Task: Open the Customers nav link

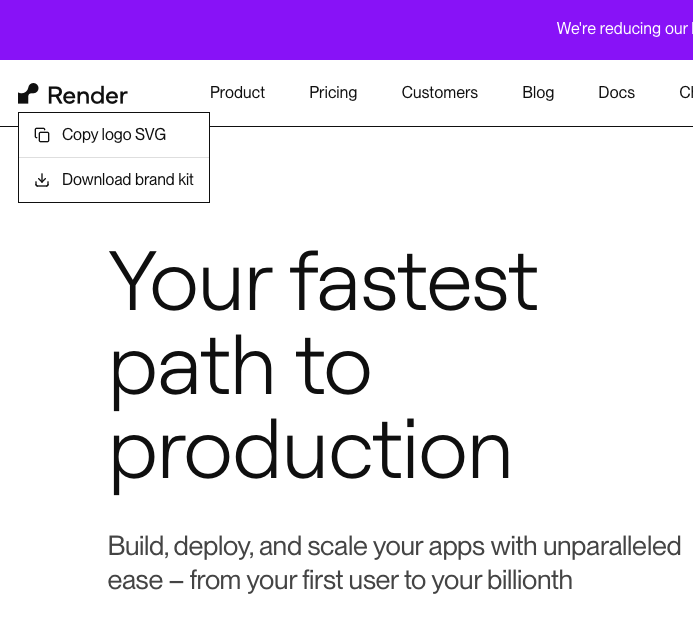Action: point(440,93)
